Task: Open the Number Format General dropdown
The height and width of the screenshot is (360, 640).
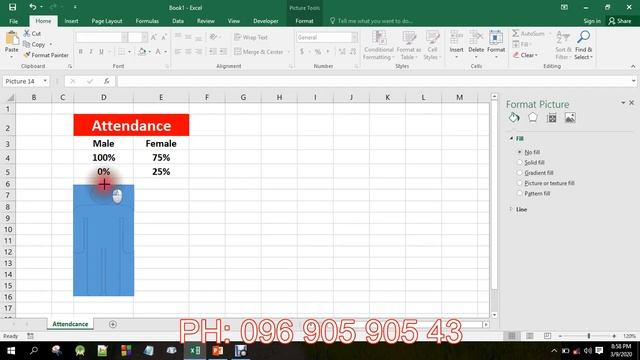Action: tap(354, 38)
